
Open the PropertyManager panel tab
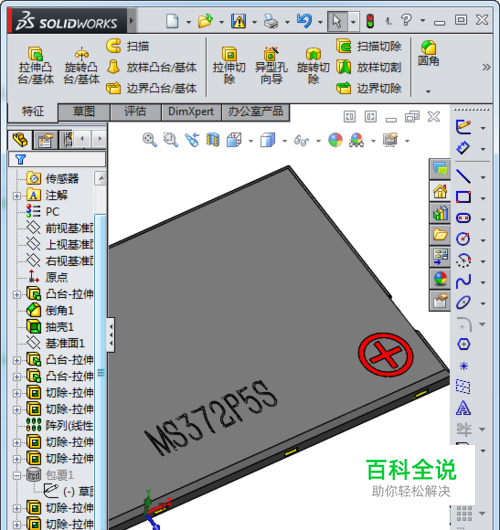(x=45, y=140)
